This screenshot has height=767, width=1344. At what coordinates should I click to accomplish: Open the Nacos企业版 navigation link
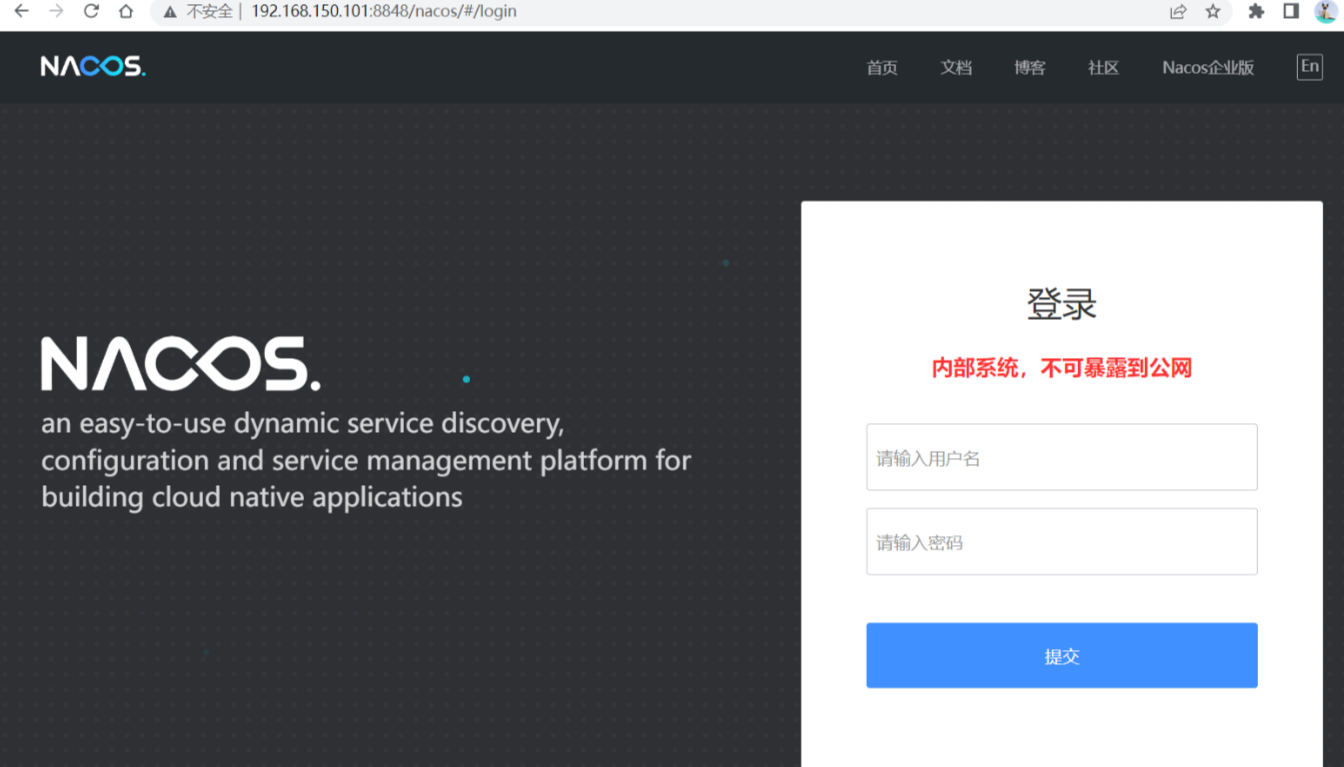(x=1208, y=68)
